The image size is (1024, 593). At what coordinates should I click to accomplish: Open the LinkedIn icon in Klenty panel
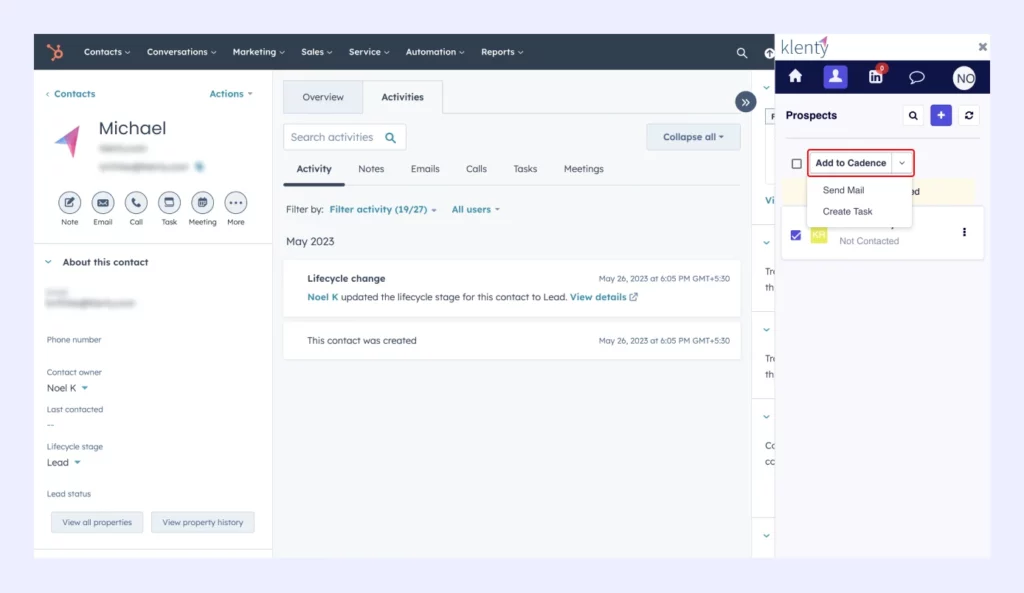(875, 77)
